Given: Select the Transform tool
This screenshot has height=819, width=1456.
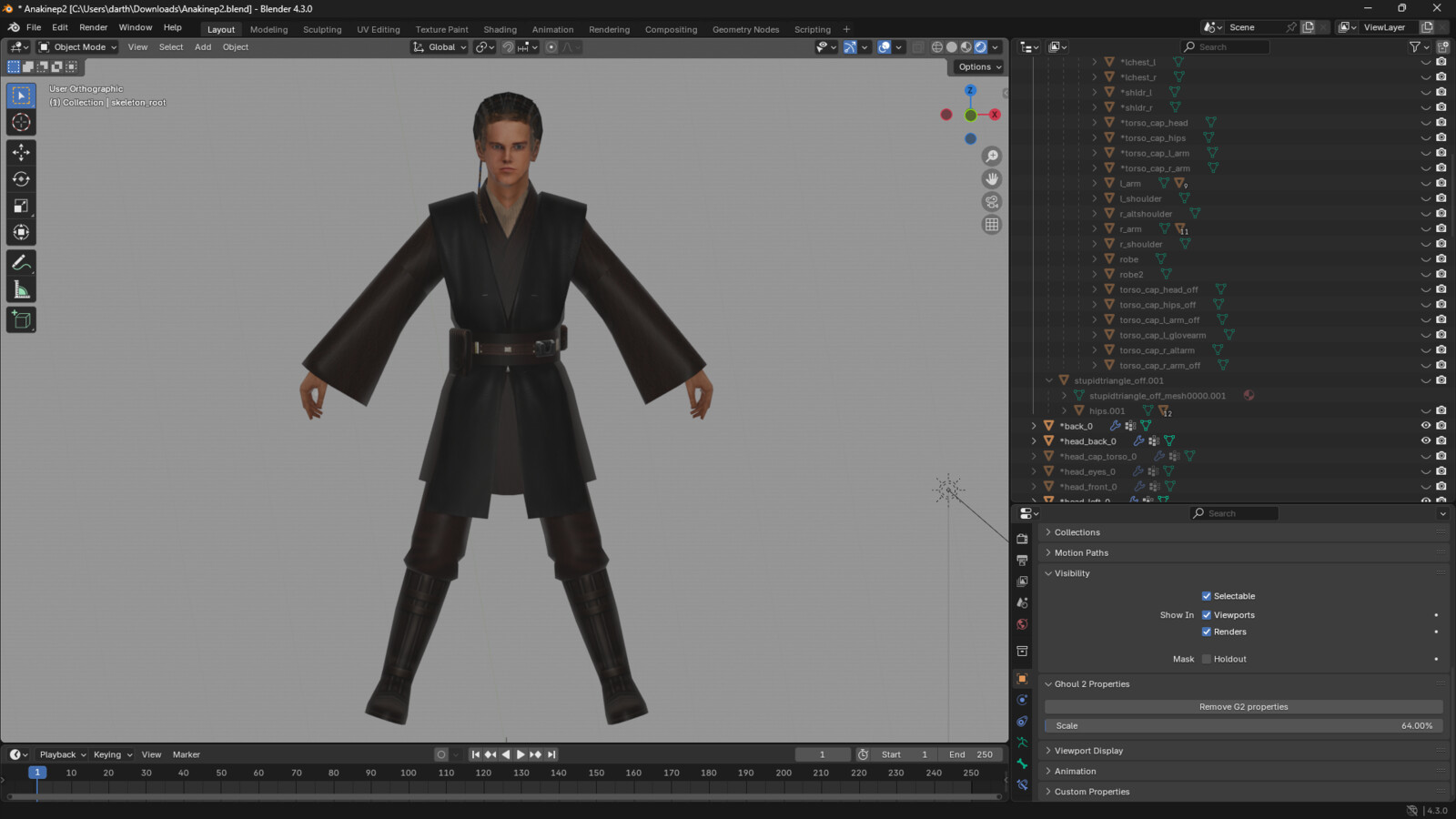Looking at the screenshot, I should pyautogui.click(x=21, y=232).
